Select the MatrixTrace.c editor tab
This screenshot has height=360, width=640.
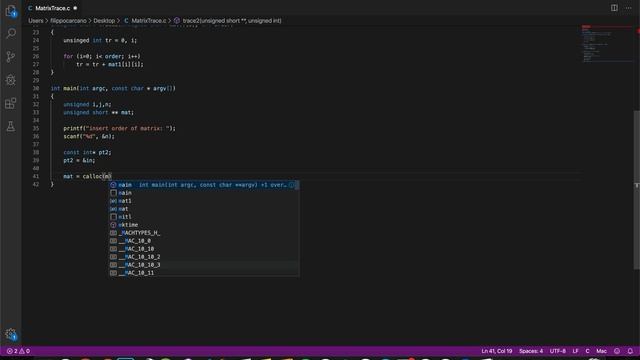tap(52, 8)
